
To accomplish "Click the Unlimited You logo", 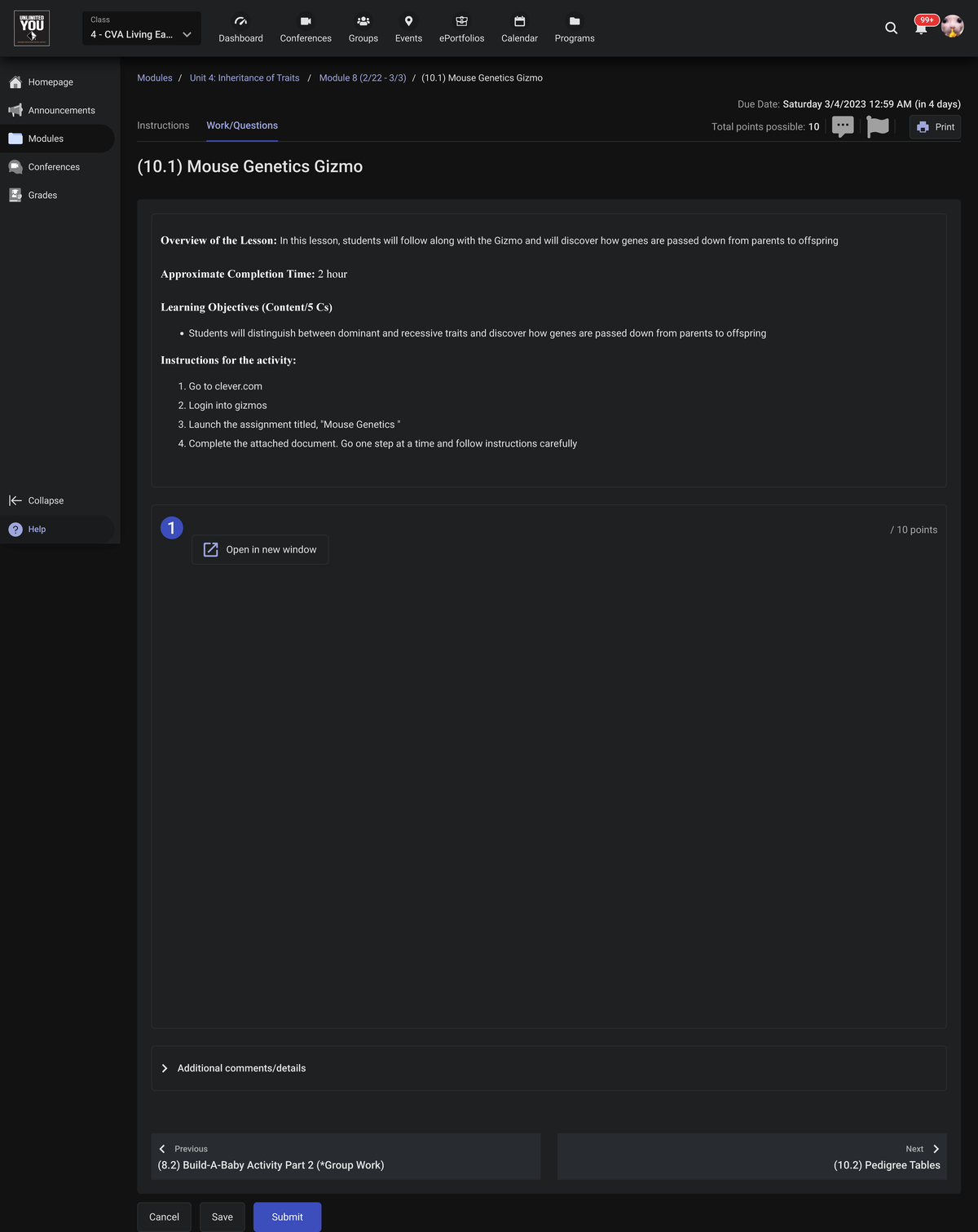I will pos(32,28).
